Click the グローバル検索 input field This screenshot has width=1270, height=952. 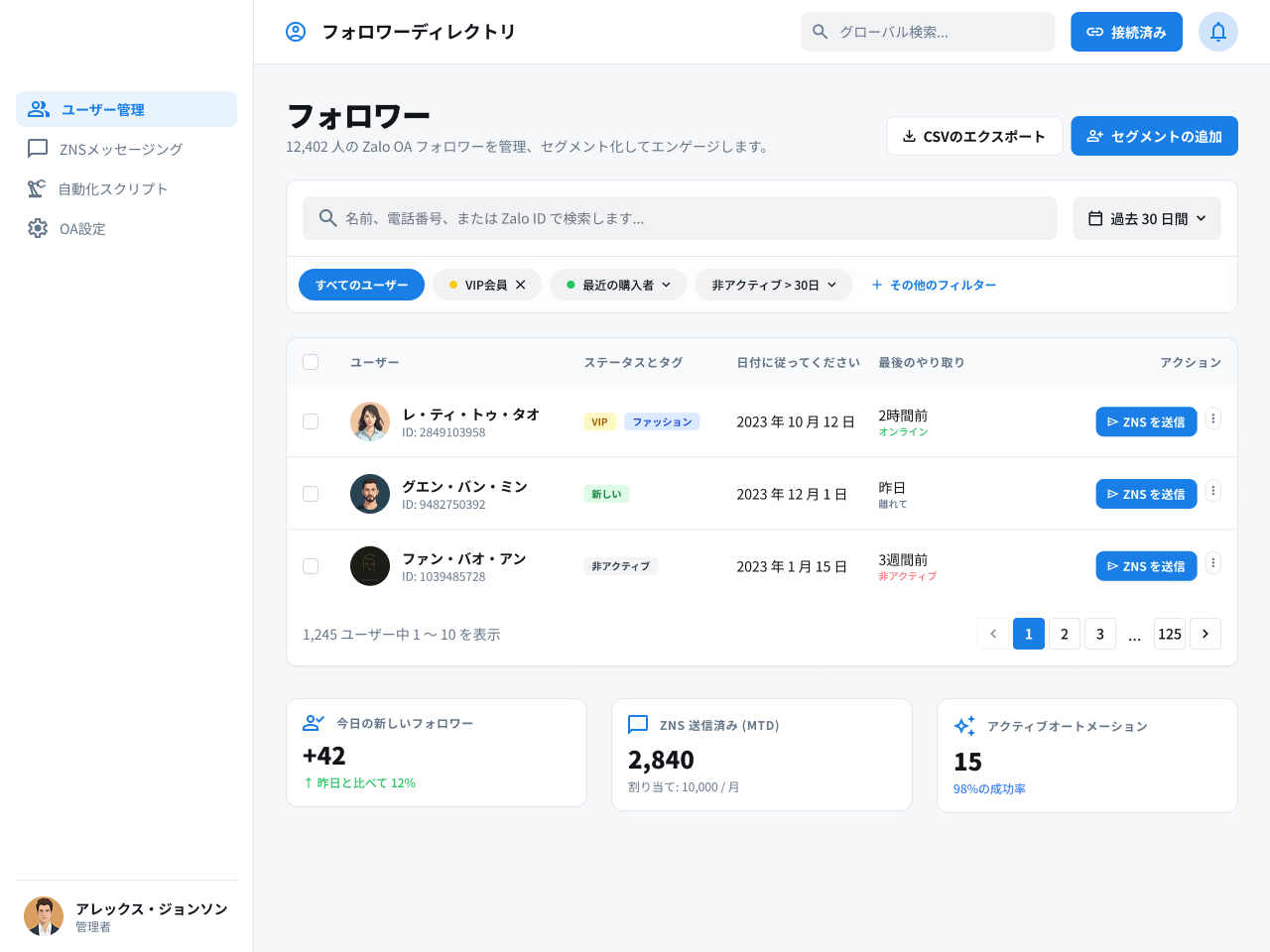(x=928, y=32)
